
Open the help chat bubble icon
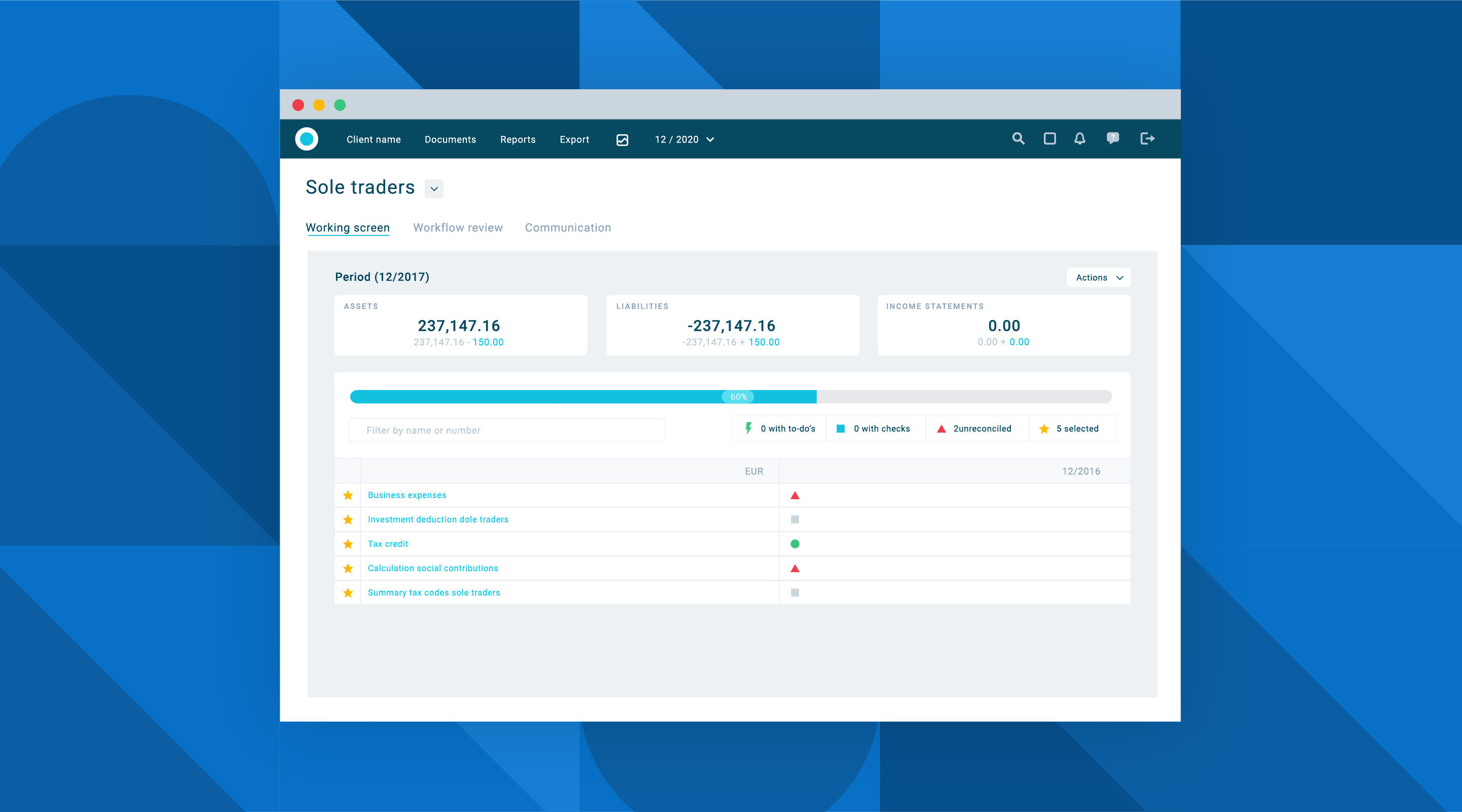tap(1112, 138)
